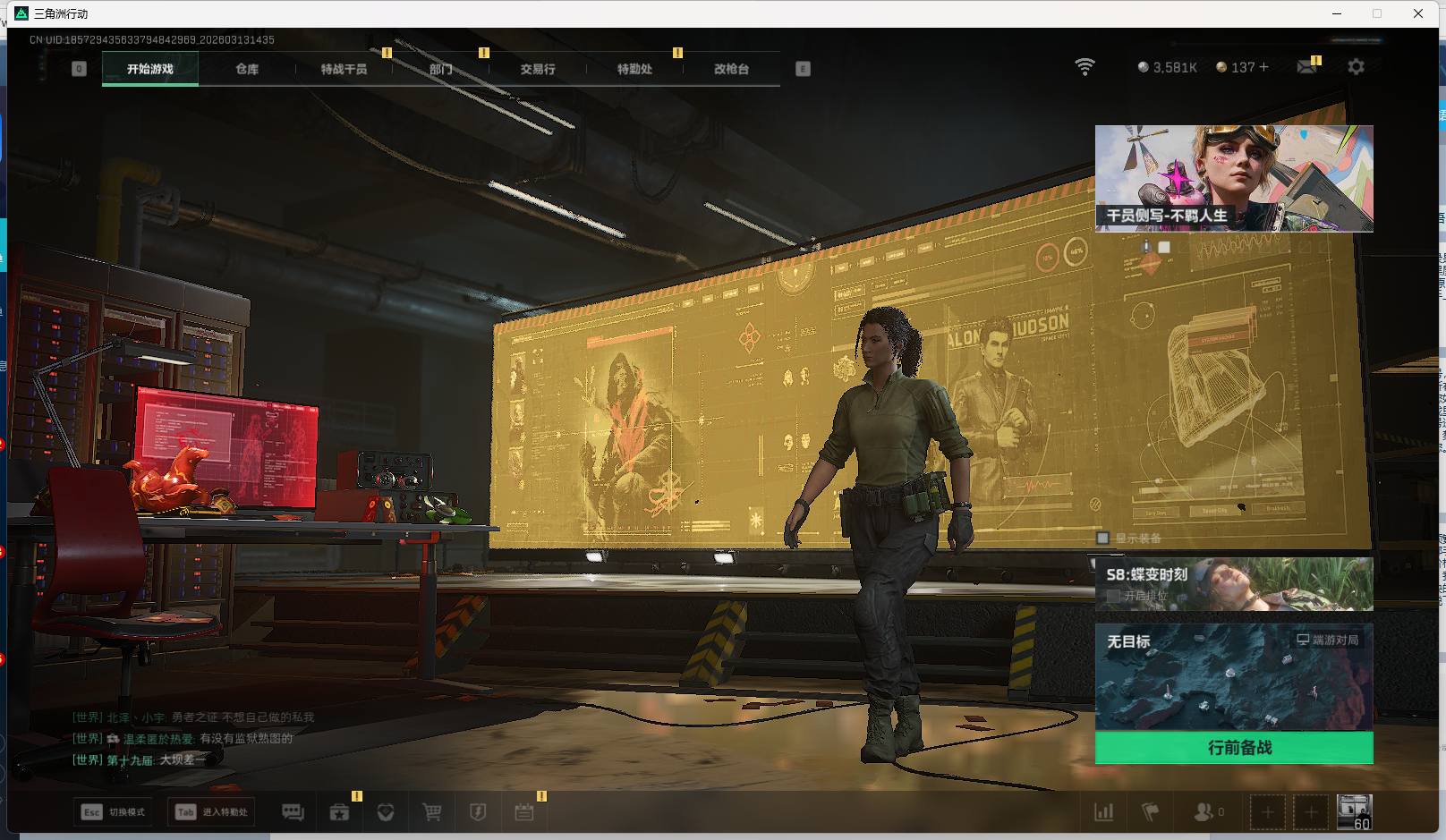
Task: Open the 干员侧写-不羁人生 banner
Action: [x=1234, y=178]
